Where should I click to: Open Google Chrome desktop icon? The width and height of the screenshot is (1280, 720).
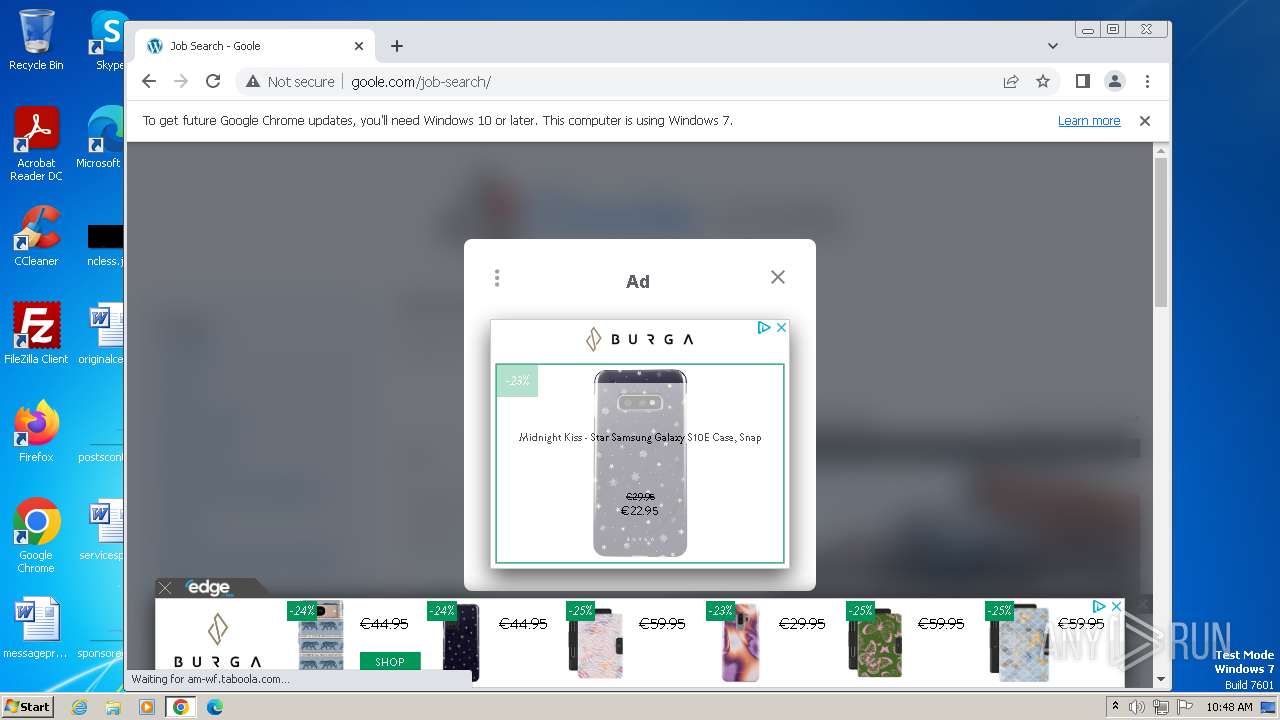(x=36, y=536)
